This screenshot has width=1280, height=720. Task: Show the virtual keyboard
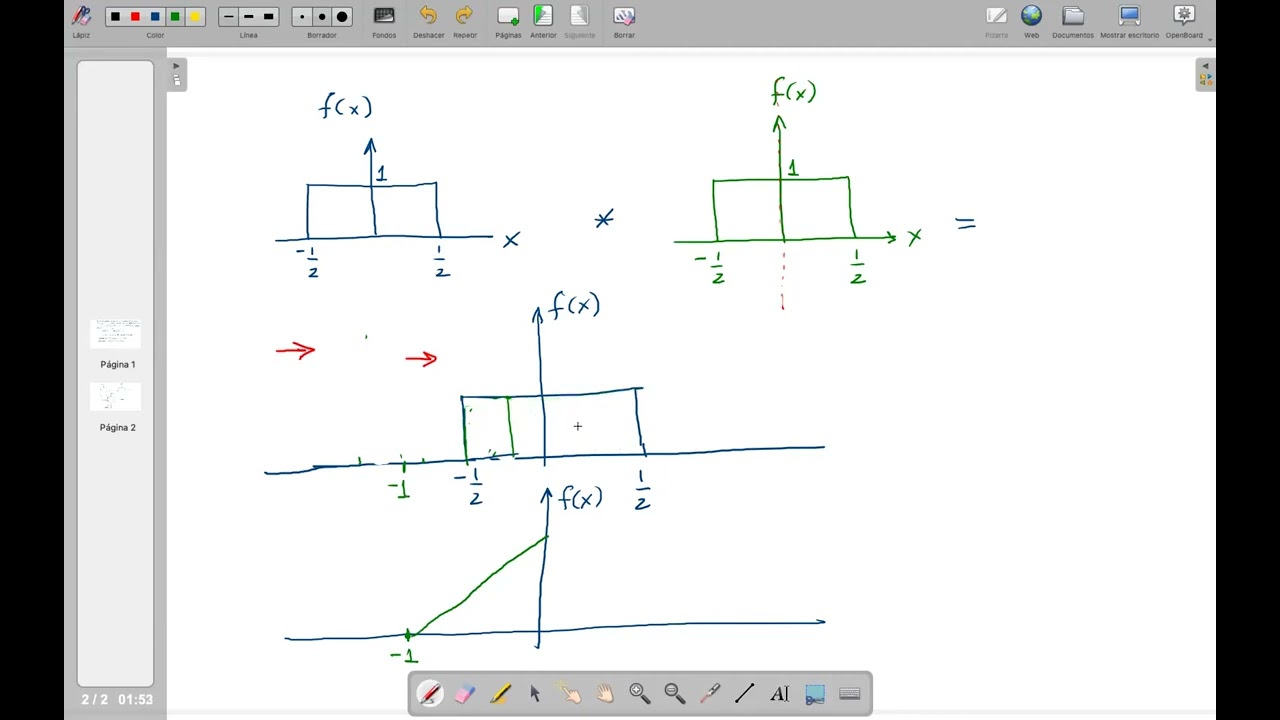click(850, 693)
